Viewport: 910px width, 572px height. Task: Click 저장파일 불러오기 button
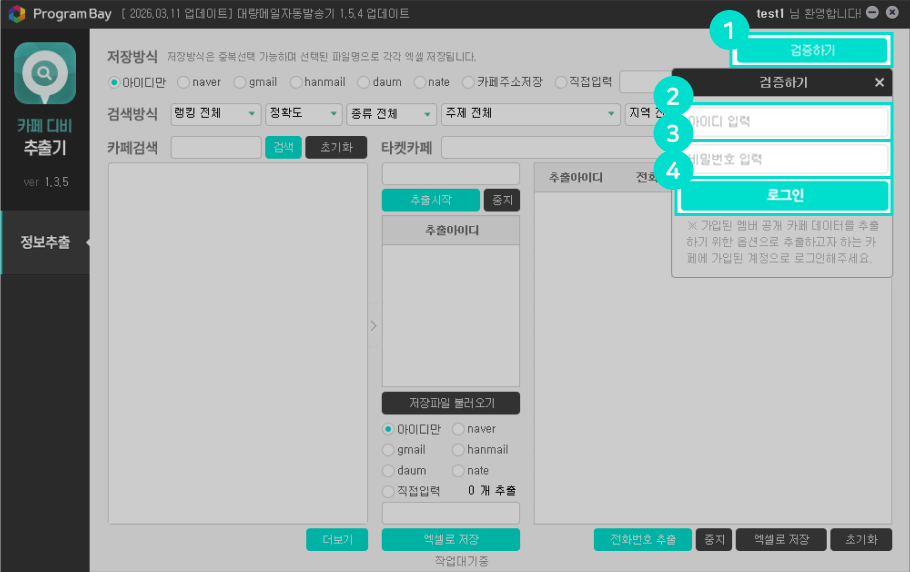[450, 403]
